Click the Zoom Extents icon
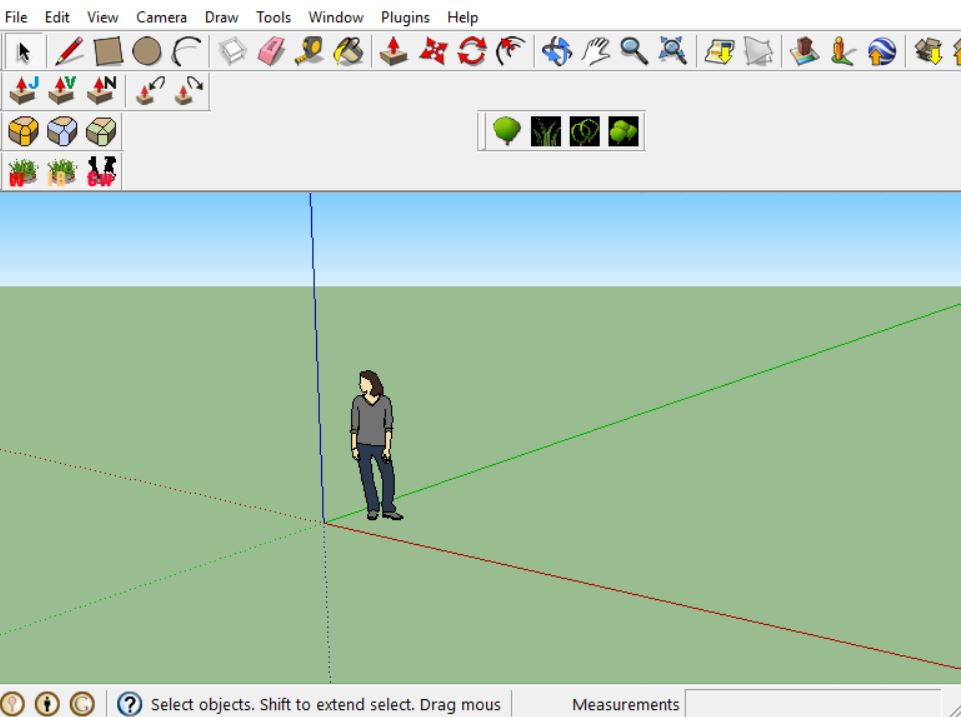Image resolution: width=961 pixels, height=717 pixels. [x=671, y=52]
